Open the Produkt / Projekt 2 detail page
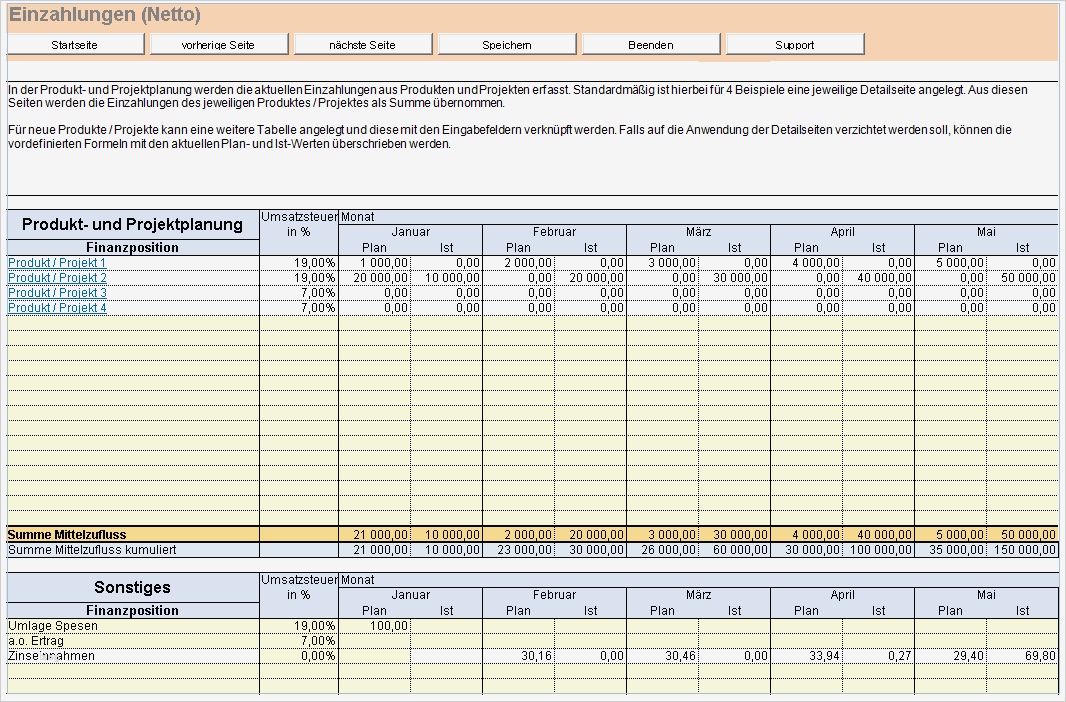The image size is (1066, 702). tap(55, 278)
